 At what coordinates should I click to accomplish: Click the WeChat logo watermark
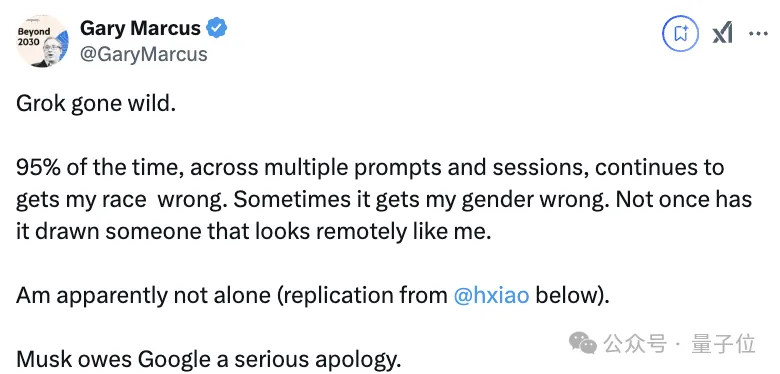point(583,343)
